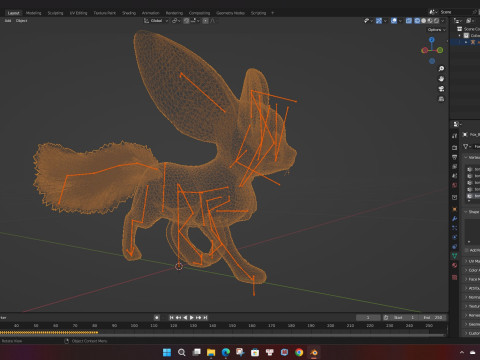Open the Global transform orientation dropdown

point(156,21)
